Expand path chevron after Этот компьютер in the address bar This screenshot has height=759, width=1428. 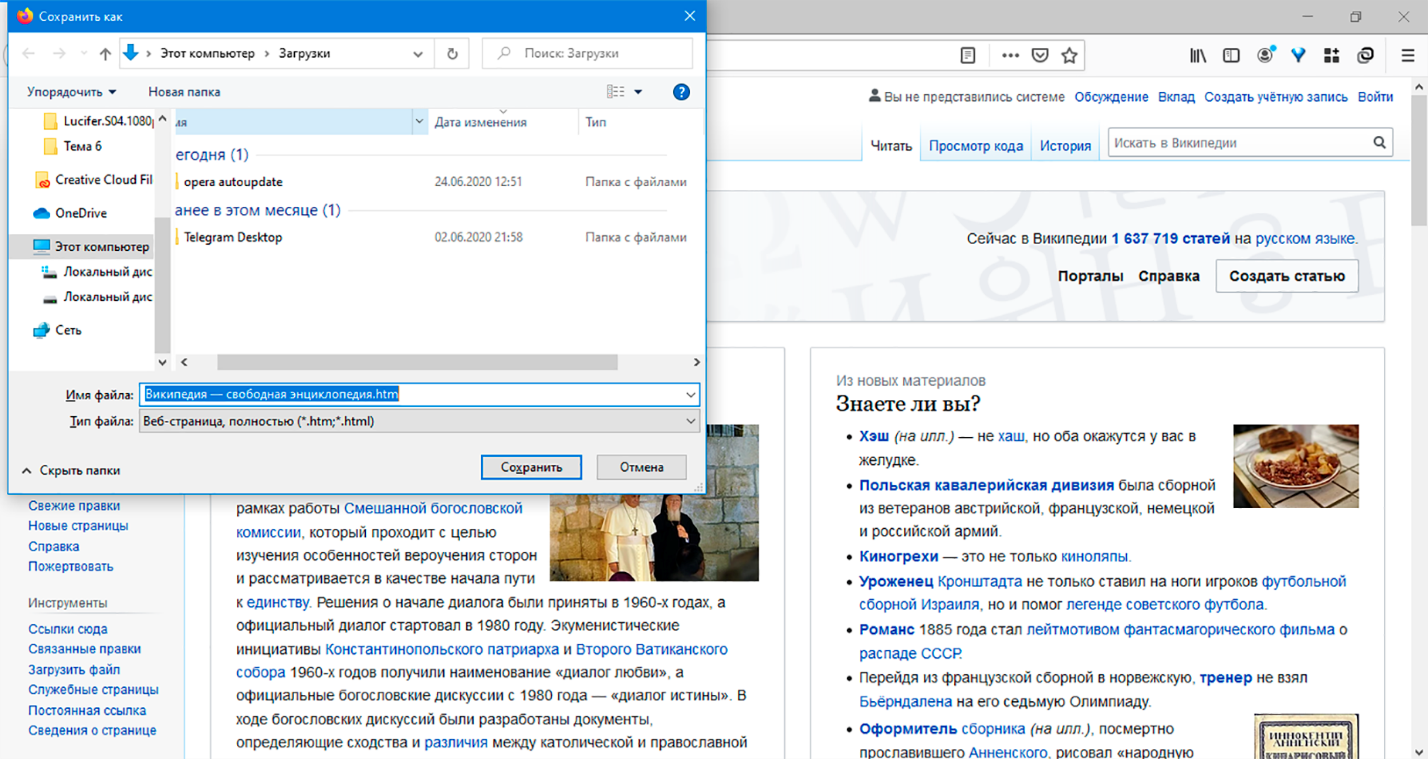click(x=267, y=54)
